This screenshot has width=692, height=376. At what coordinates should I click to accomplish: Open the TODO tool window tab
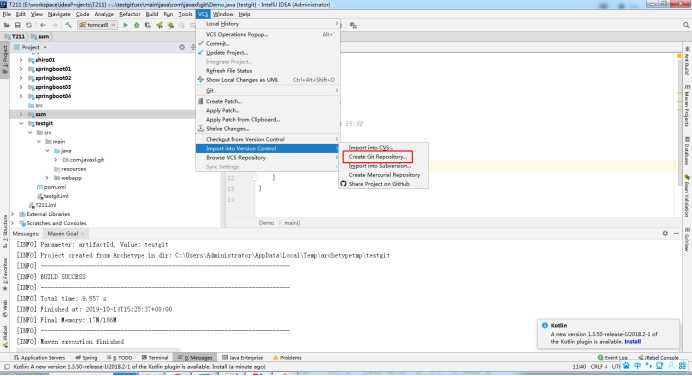click(120, 357)
